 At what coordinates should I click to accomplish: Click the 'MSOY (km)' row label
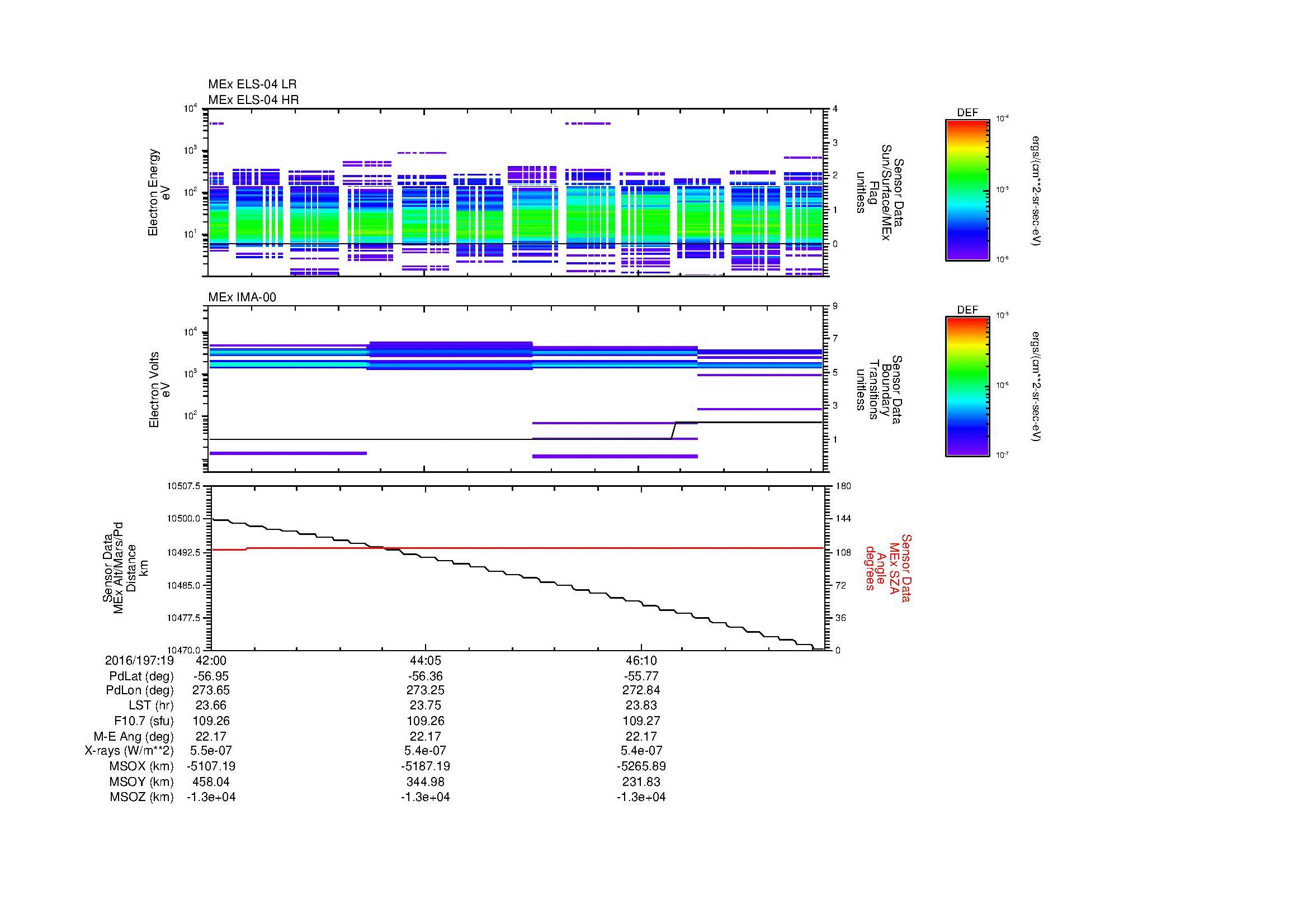pos(141,782)
